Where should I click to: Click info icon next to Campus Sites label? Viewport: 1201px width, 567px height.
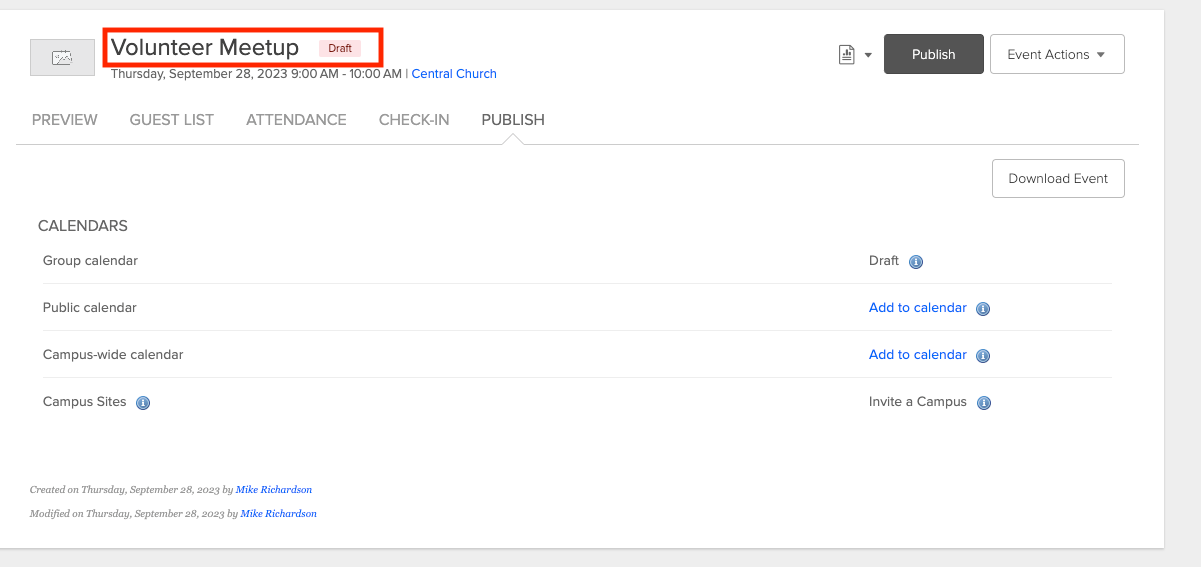coord(143,403)
